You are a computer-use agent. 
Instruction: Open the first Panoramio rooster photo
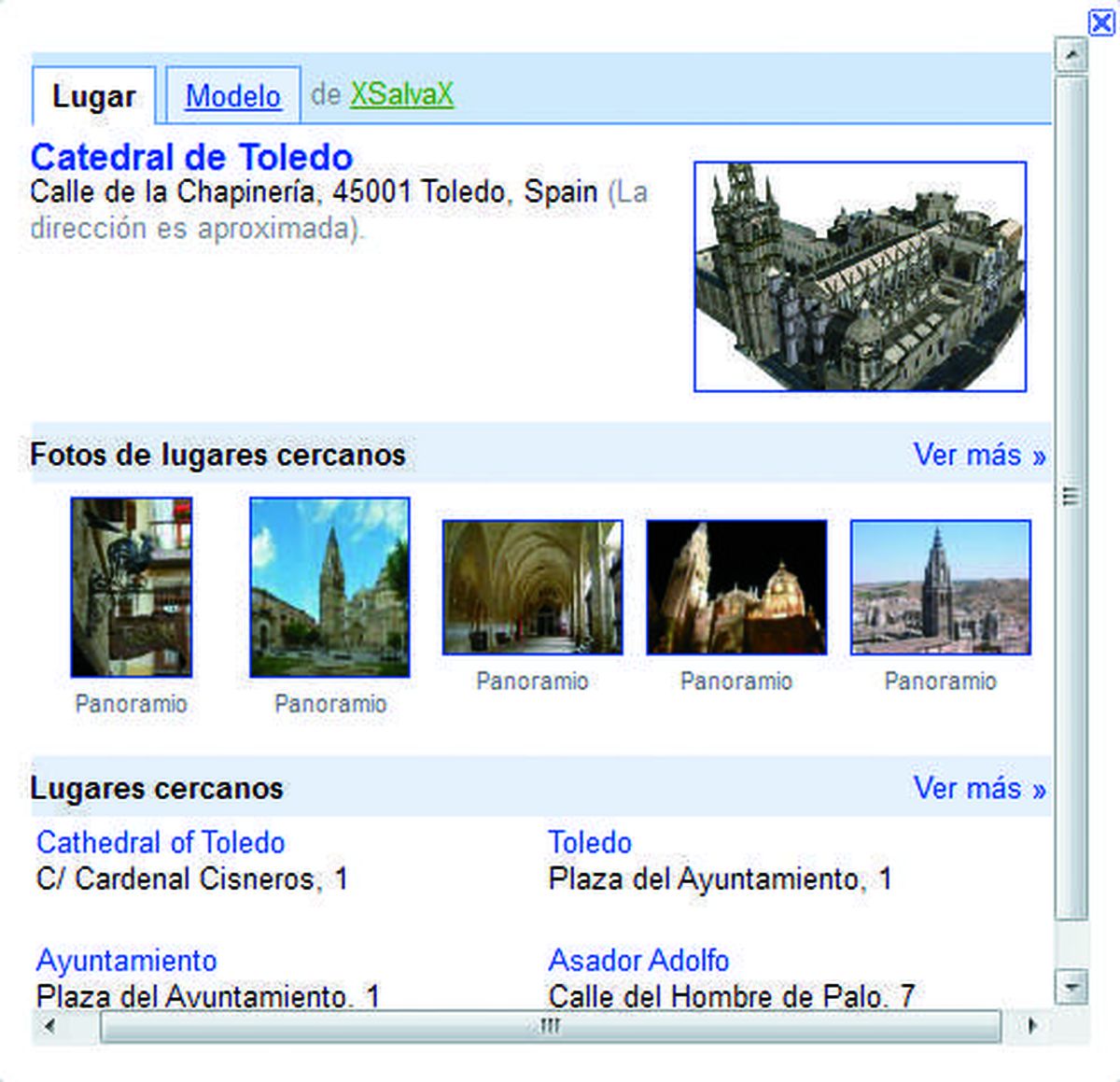pos(131,586)
